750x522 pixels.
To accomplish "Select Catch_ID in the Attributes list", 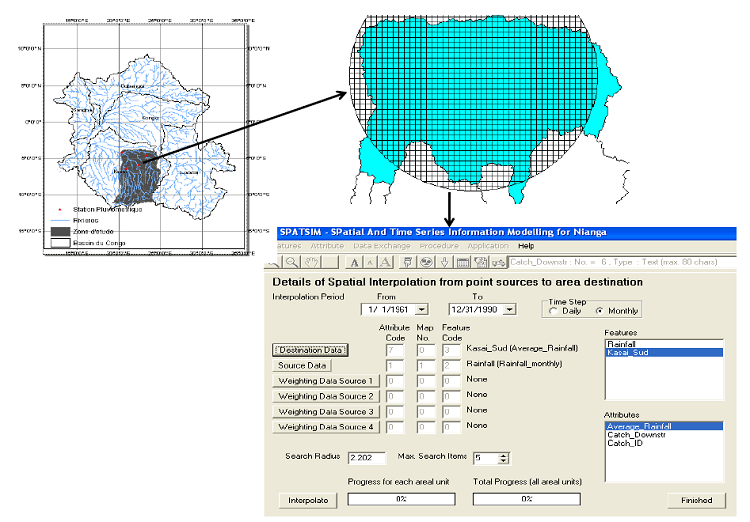I will click(624, 443).
